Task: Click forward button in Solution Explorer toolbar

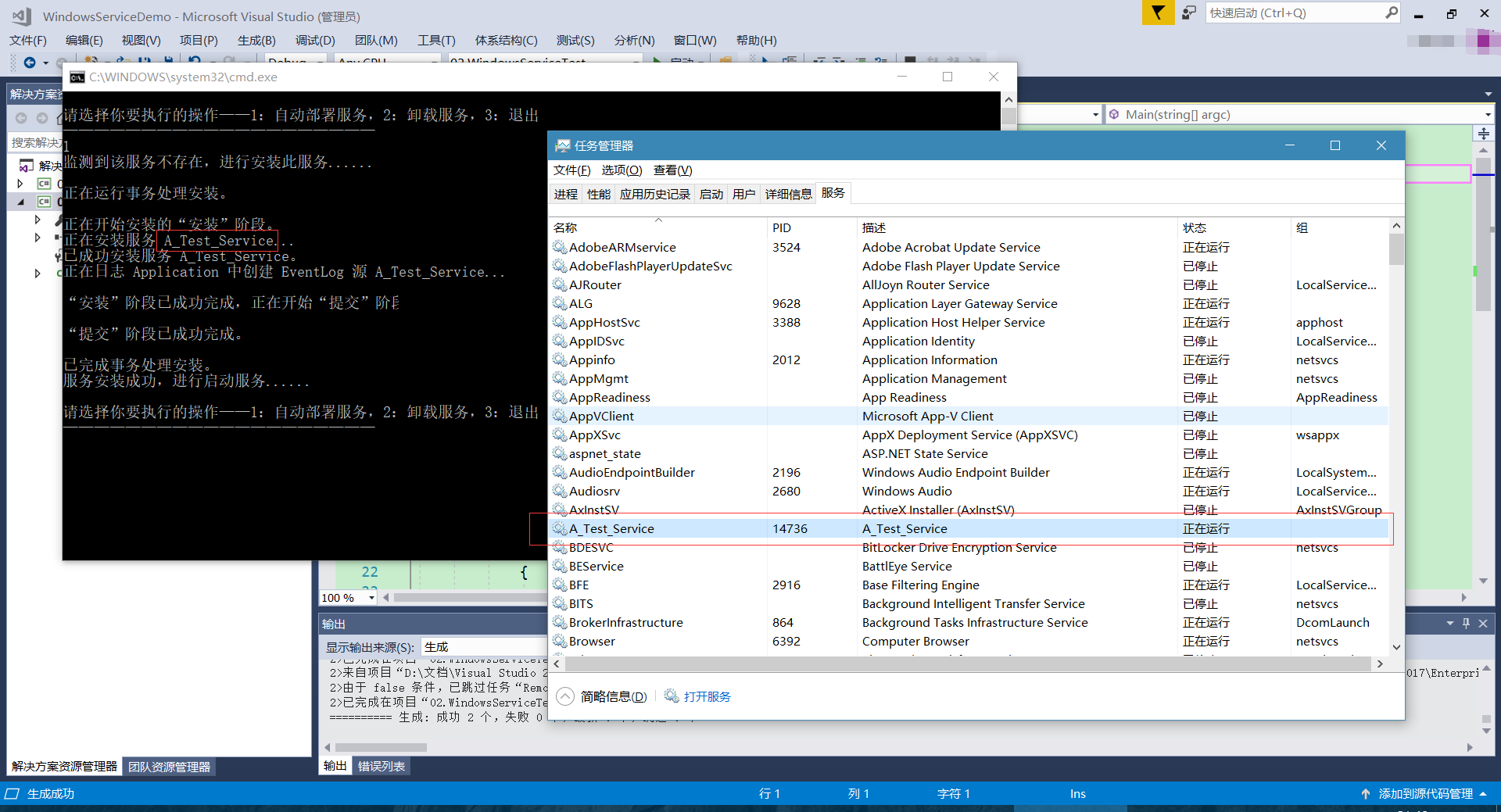Action: 42,118
